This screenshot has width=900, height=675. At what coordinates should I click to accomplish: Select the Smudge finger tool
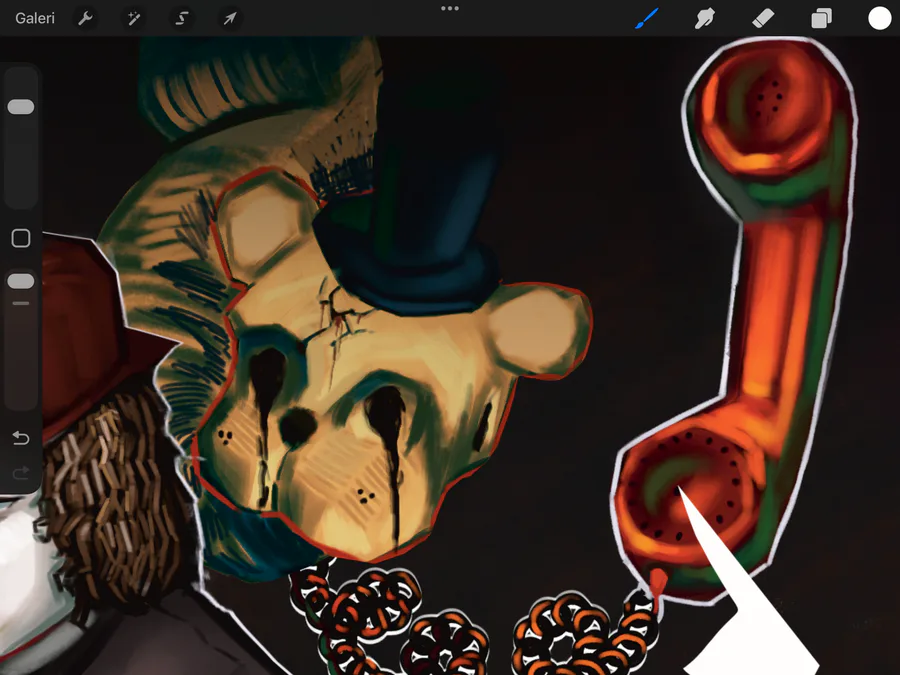[x=704, y=18]
